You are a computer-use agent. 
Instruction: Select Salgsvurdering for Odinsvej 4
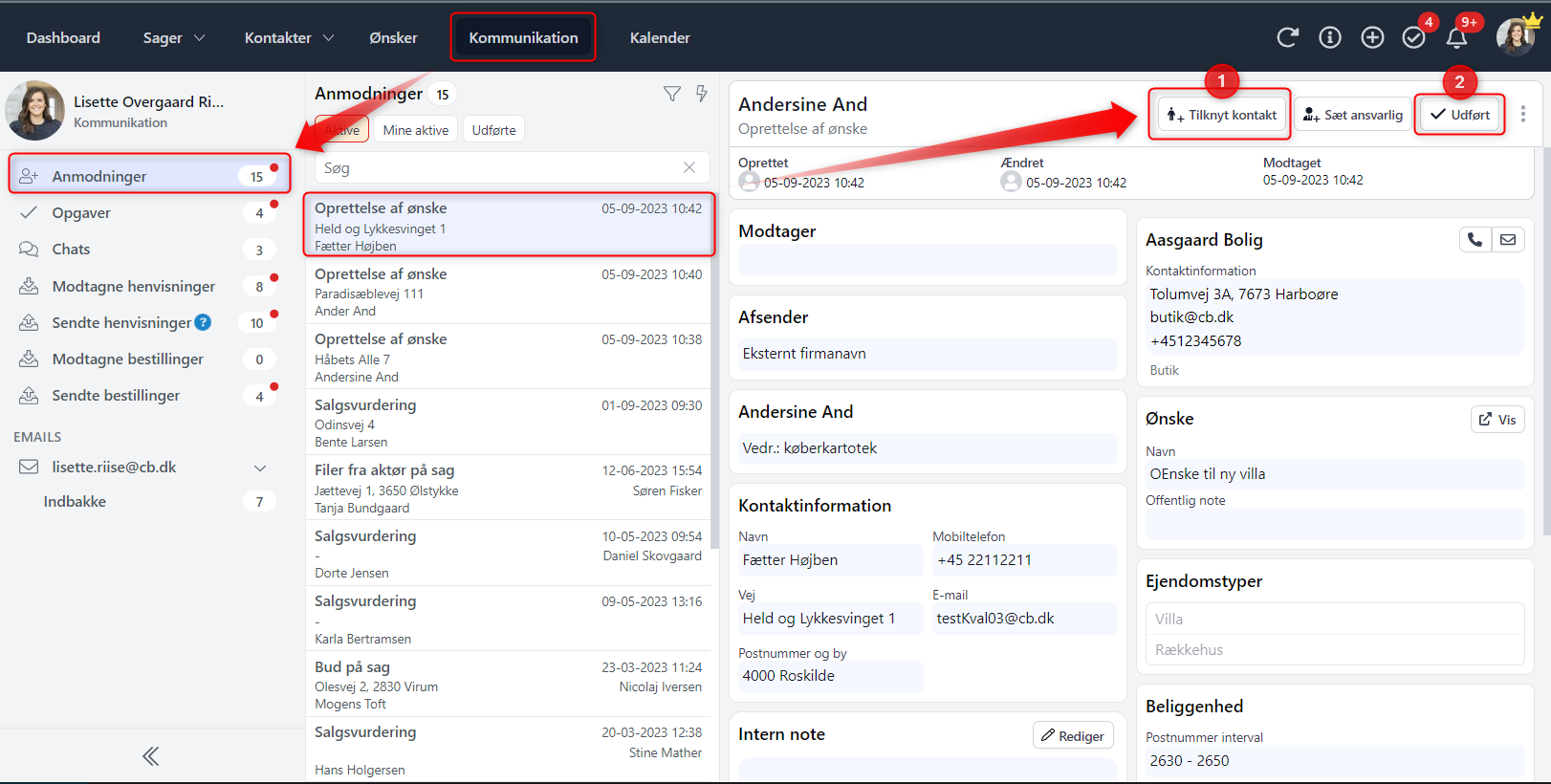pyautogui.click(x=509, y=423)
